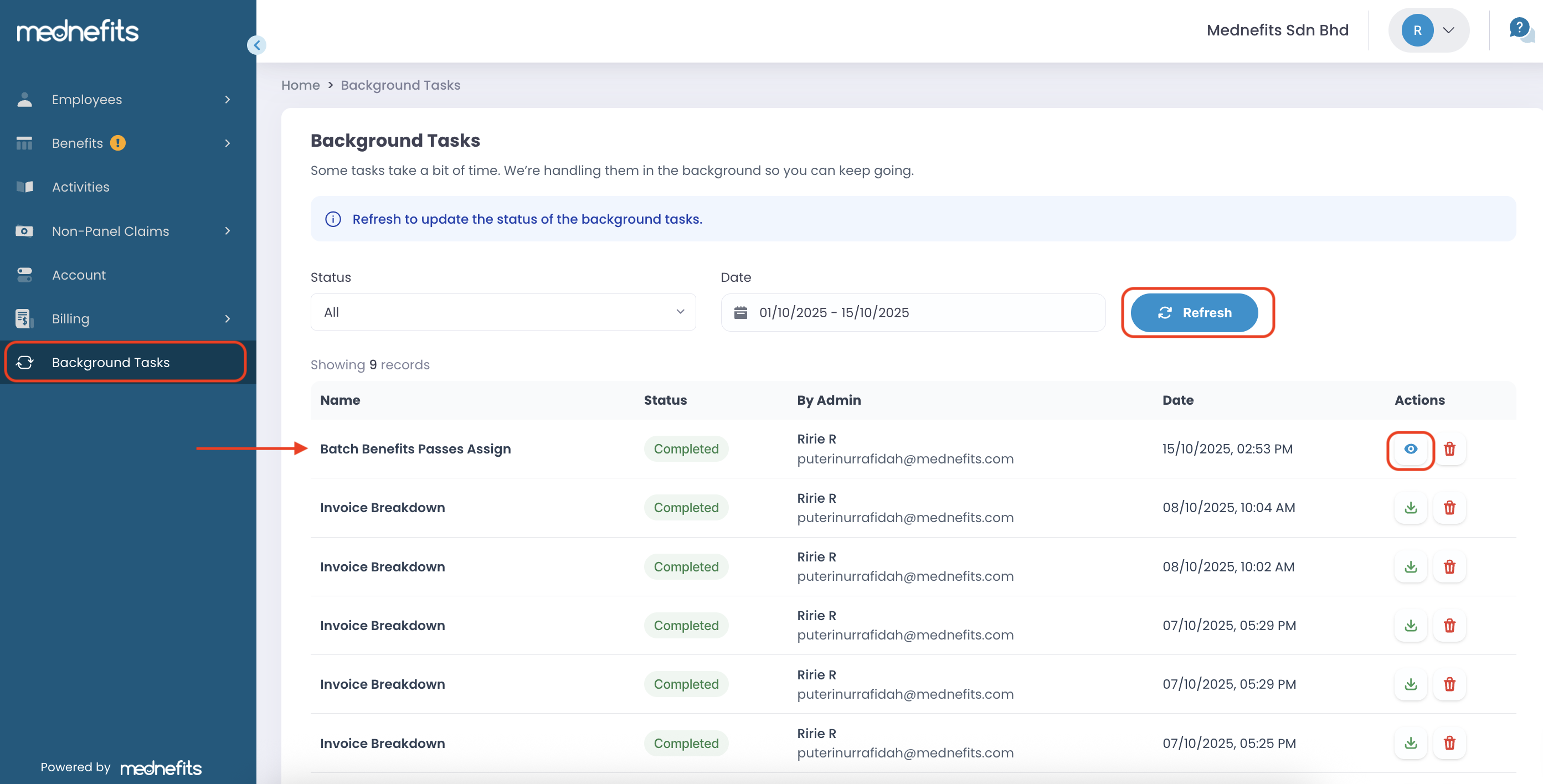Delete the 08/10/2025 10:02 AM Invoice Breakdown
The height and width of the screenshot is (784, 1543).
click(x=1449, y=566)
